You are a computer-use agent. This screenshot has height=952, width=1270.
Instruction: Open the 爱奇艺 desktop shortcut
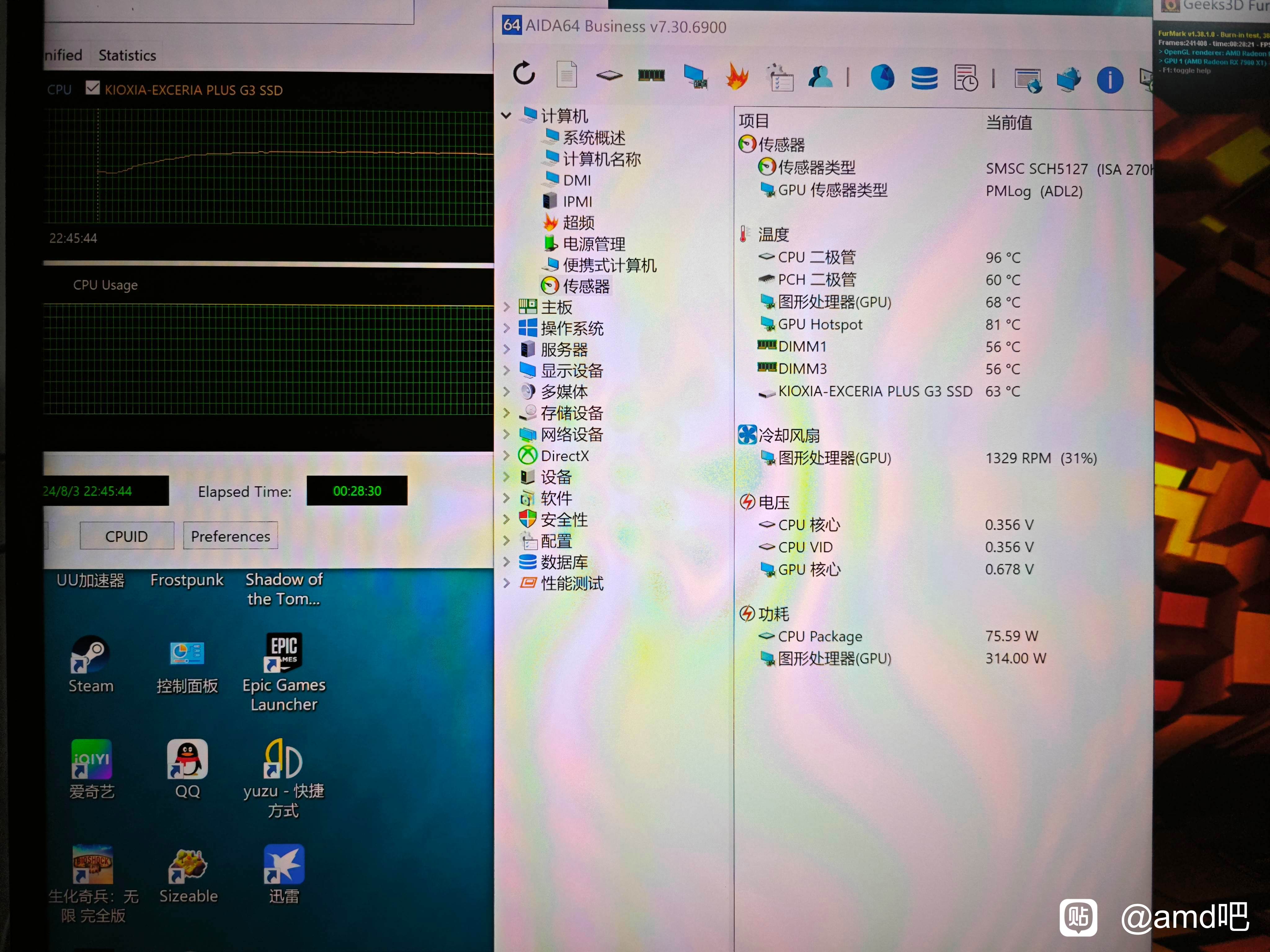[x=92, y=769]
